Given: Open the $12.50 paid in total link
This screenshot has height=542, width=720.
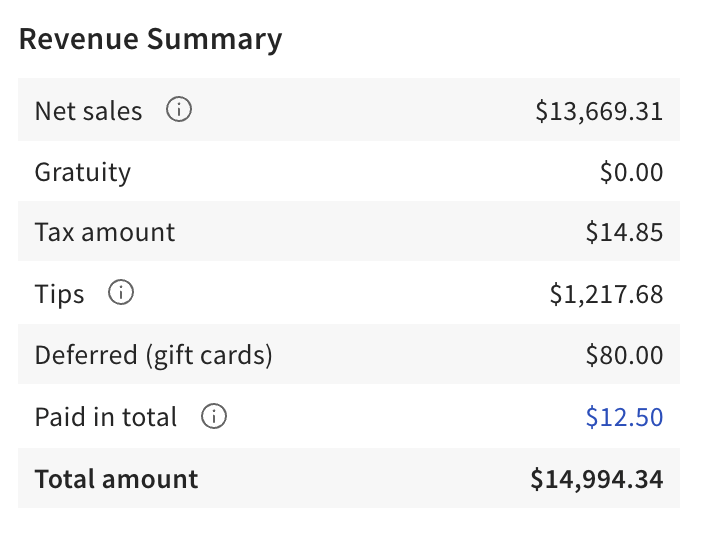Looking at the screenshot, I should coord(624,417).
